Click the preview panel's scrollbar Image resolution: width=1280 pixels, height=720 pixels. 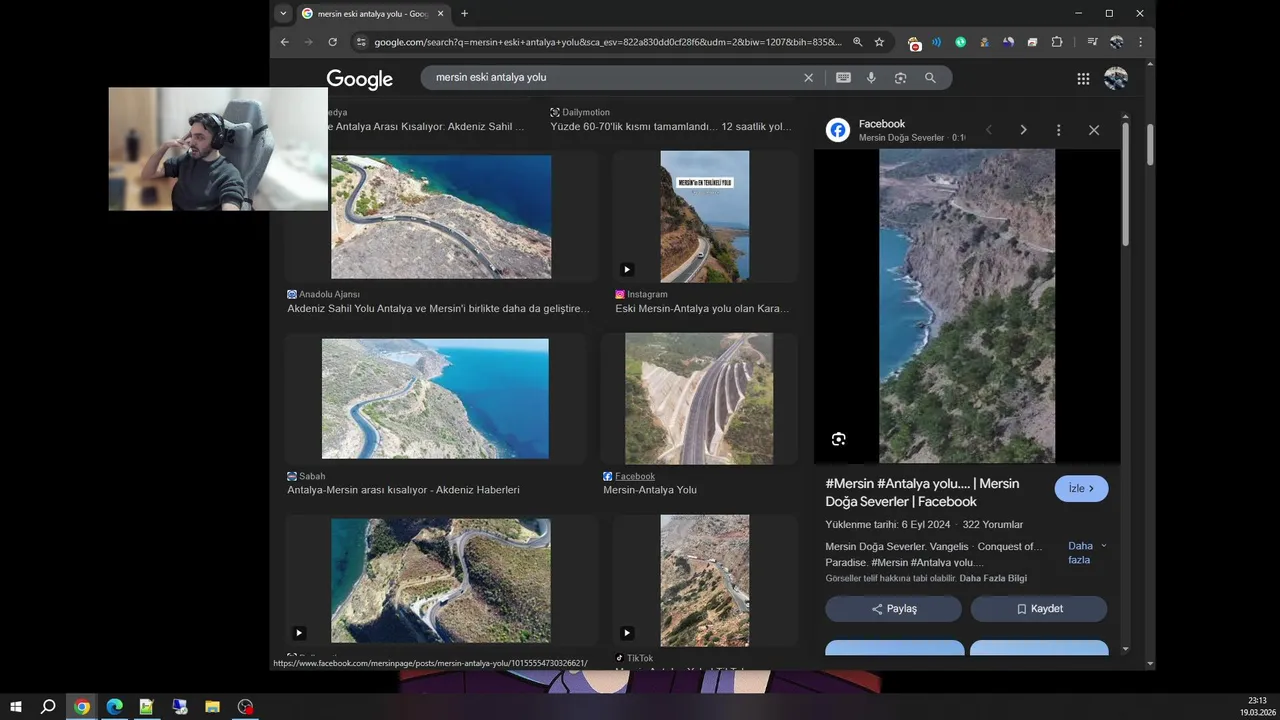[x=1125, y=185]
